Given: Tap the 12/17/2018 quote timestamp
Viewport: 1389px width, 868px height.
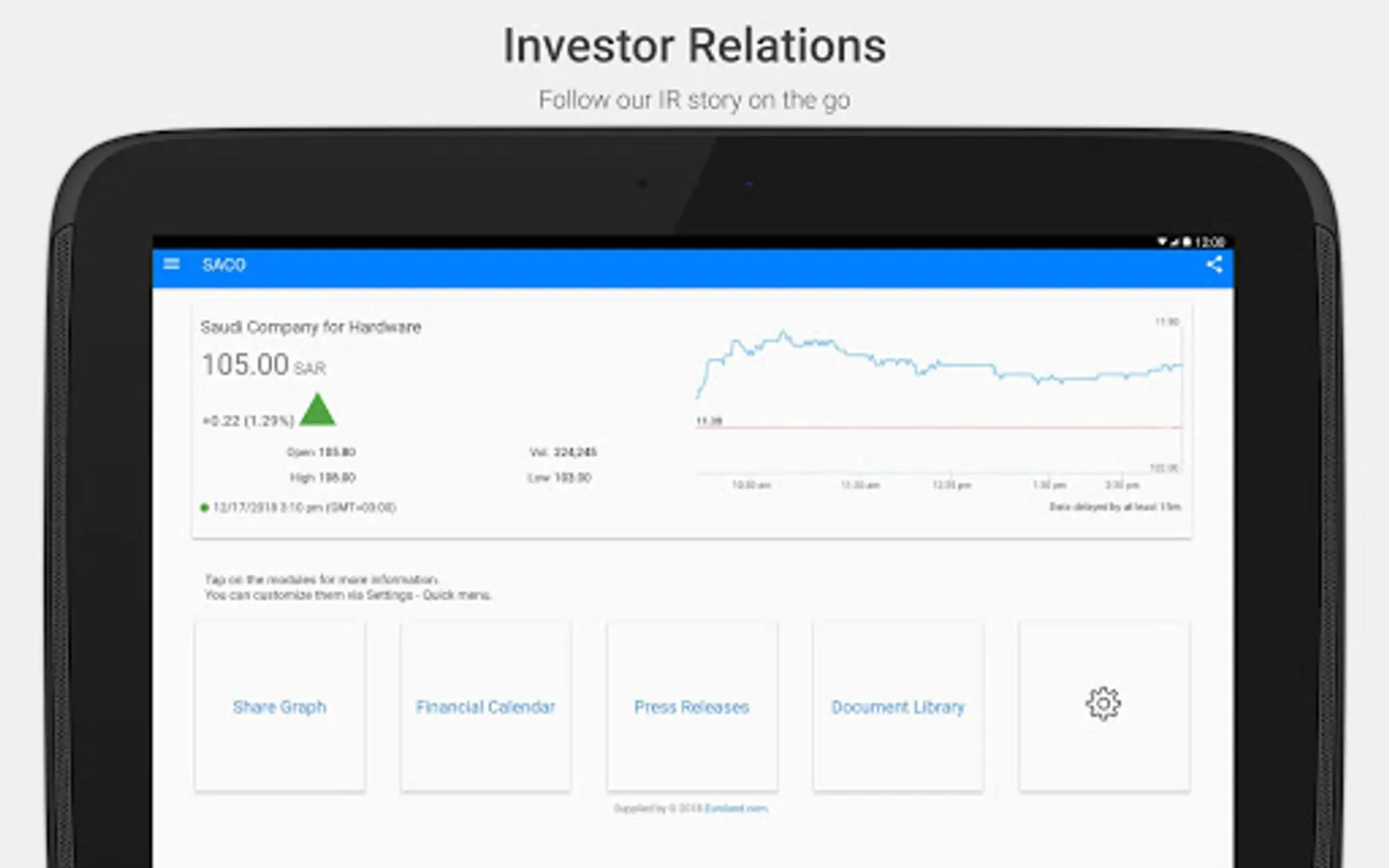Looking at the screenshot, I should (305, 507).
